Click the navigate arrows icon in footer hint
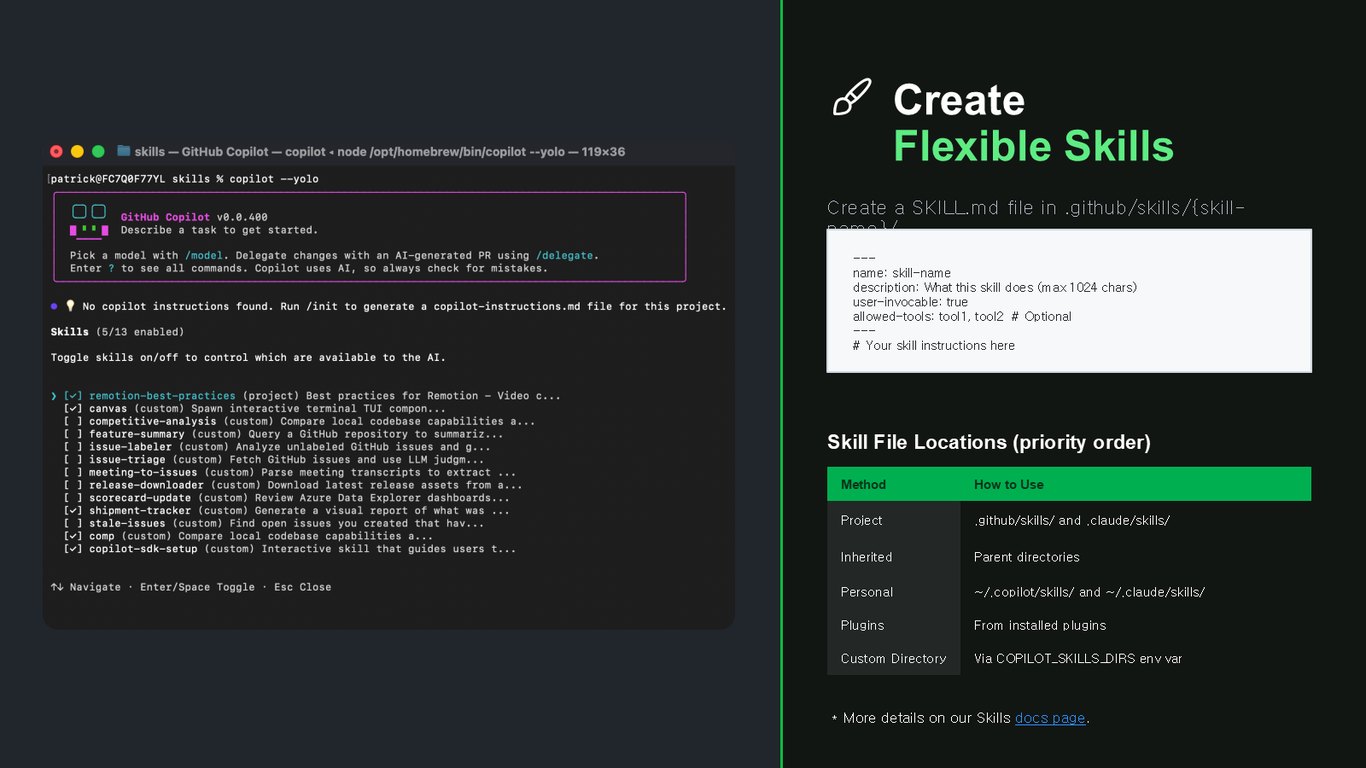This screenshot has width=1366, height=768. pyautogui.click(x=57, y=587)
